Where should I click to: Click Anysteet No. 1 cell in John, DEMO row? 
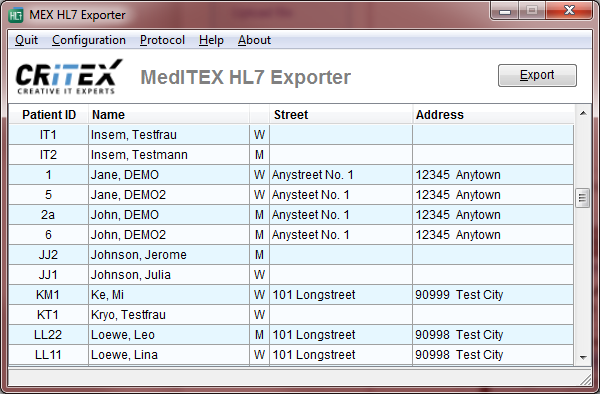(341, 215)
